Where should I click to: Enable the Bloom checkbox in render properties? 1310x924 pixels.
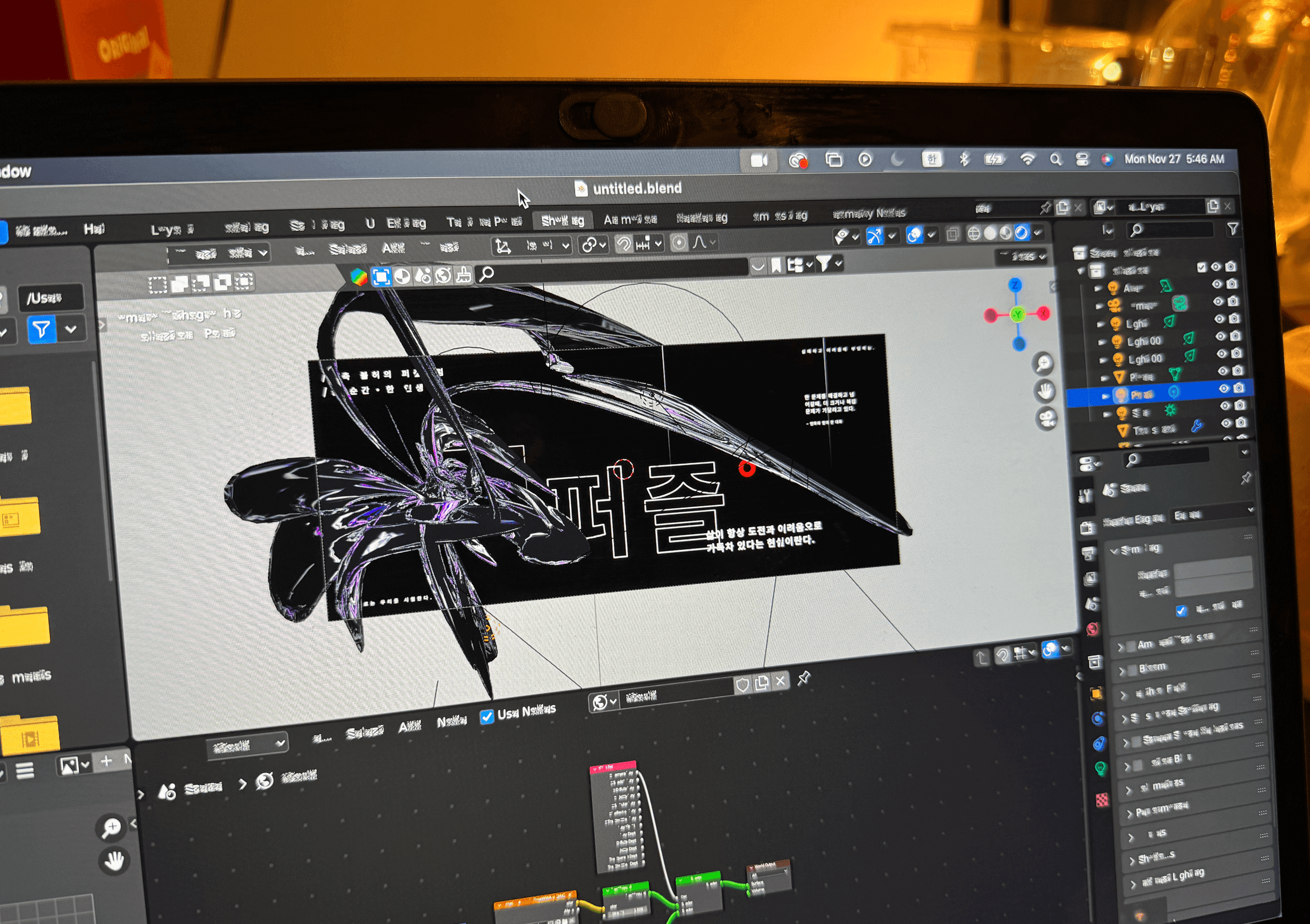[x=1131, y=670]
